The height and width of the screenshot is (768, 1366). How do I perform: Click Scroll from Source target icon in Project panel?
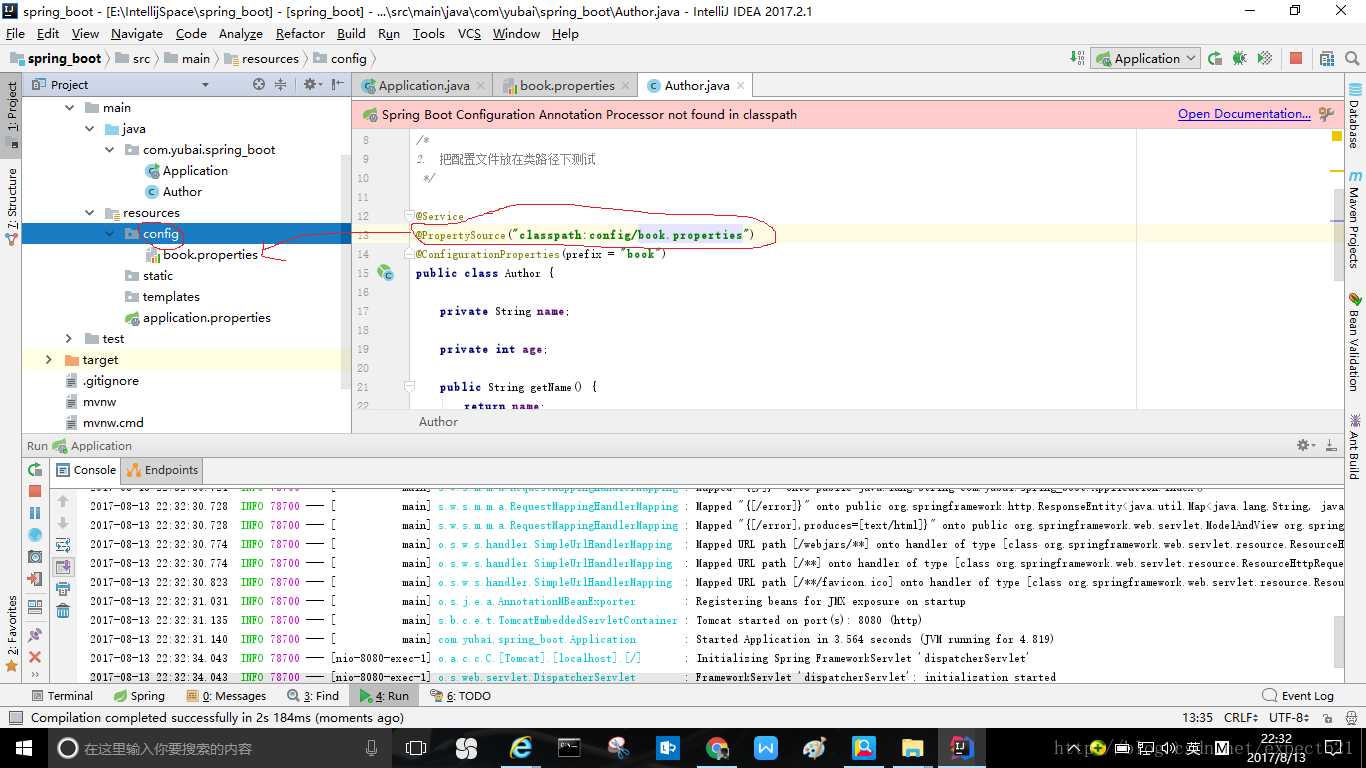coord(259,85)
